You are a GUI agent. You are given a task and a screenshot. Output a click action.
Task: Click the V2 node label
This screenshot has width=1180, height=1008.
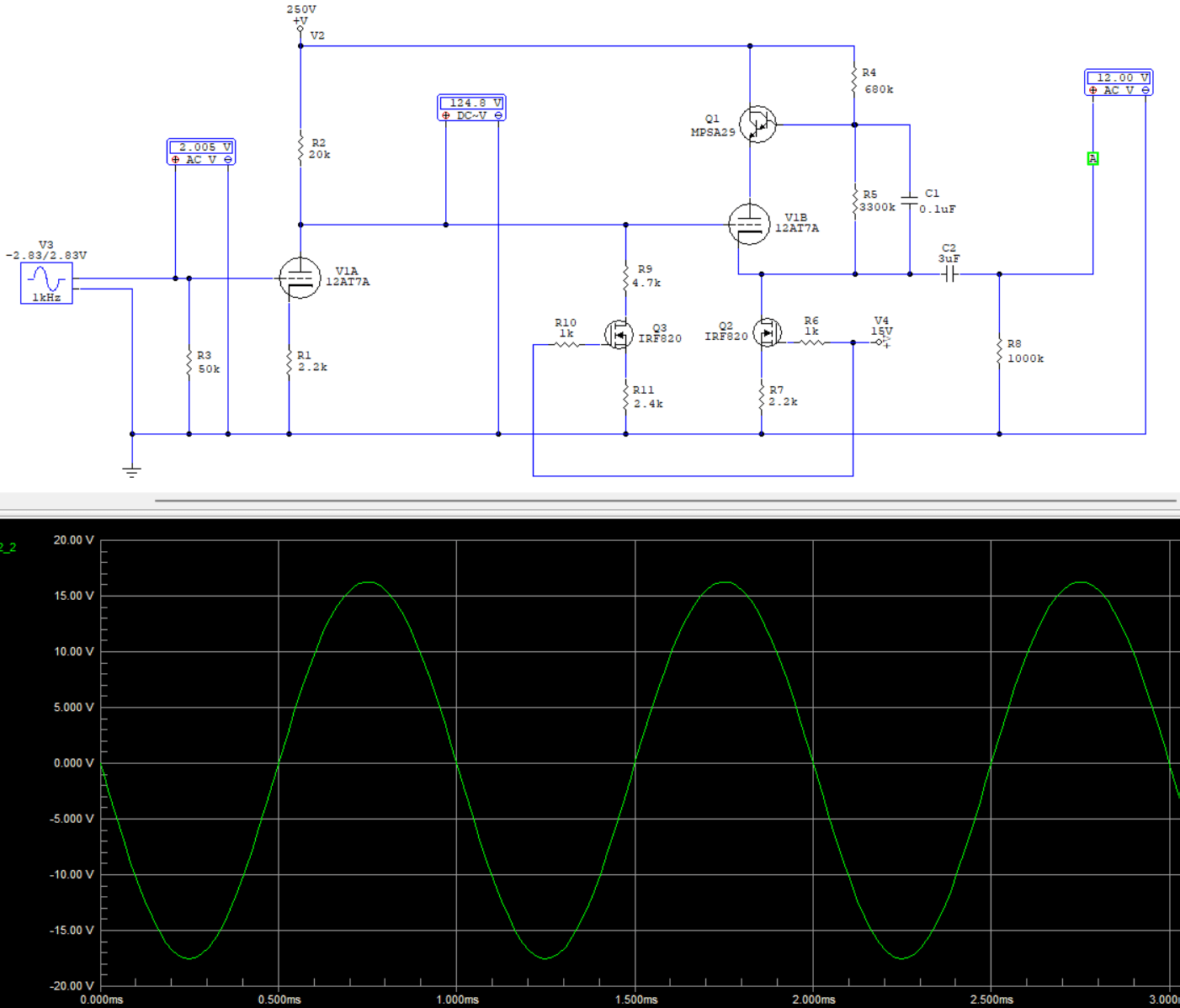317,35
